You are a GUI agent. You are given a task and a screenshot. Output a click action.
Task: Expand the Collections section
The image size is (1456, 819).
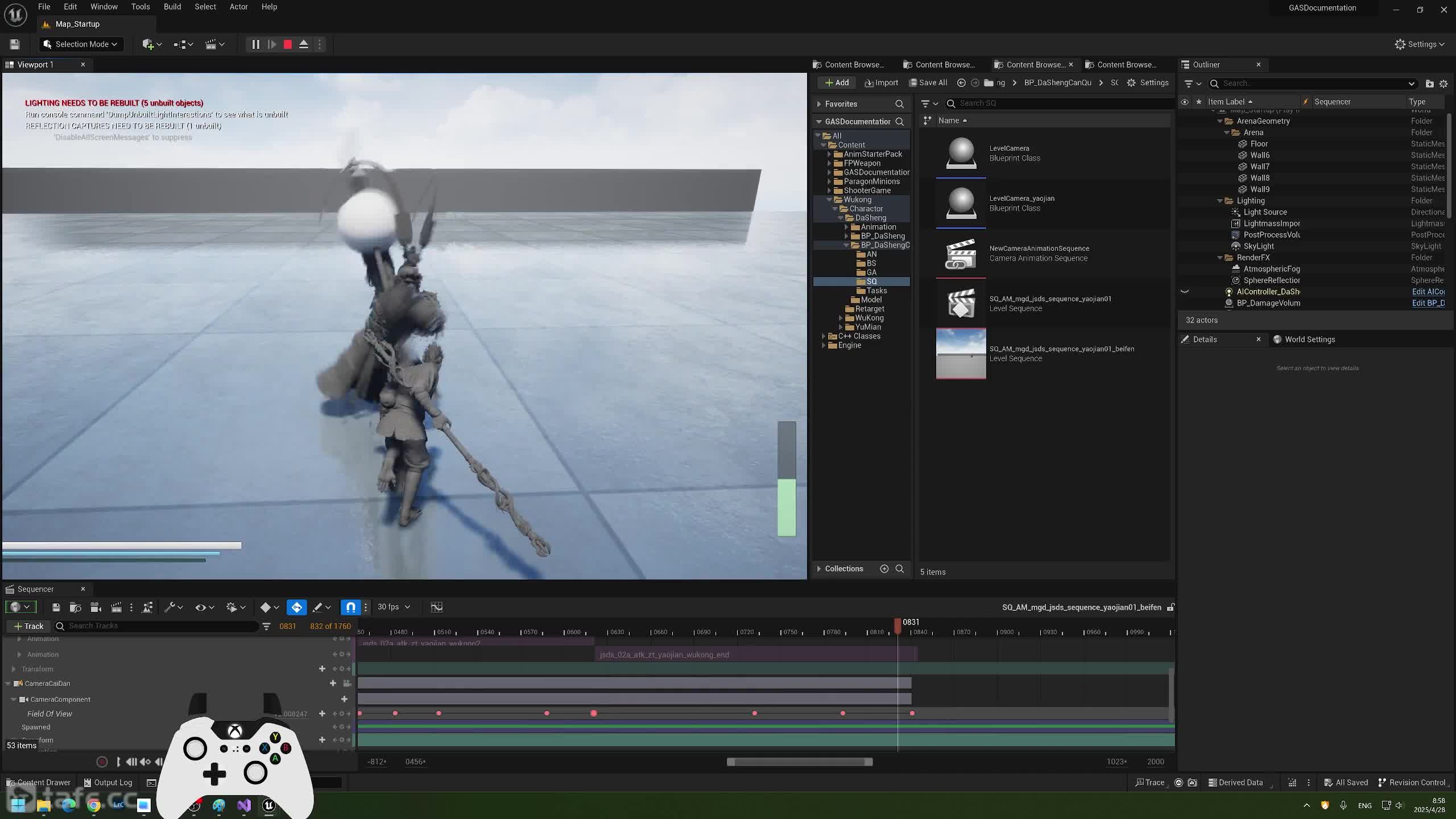(x=819, y=569)
